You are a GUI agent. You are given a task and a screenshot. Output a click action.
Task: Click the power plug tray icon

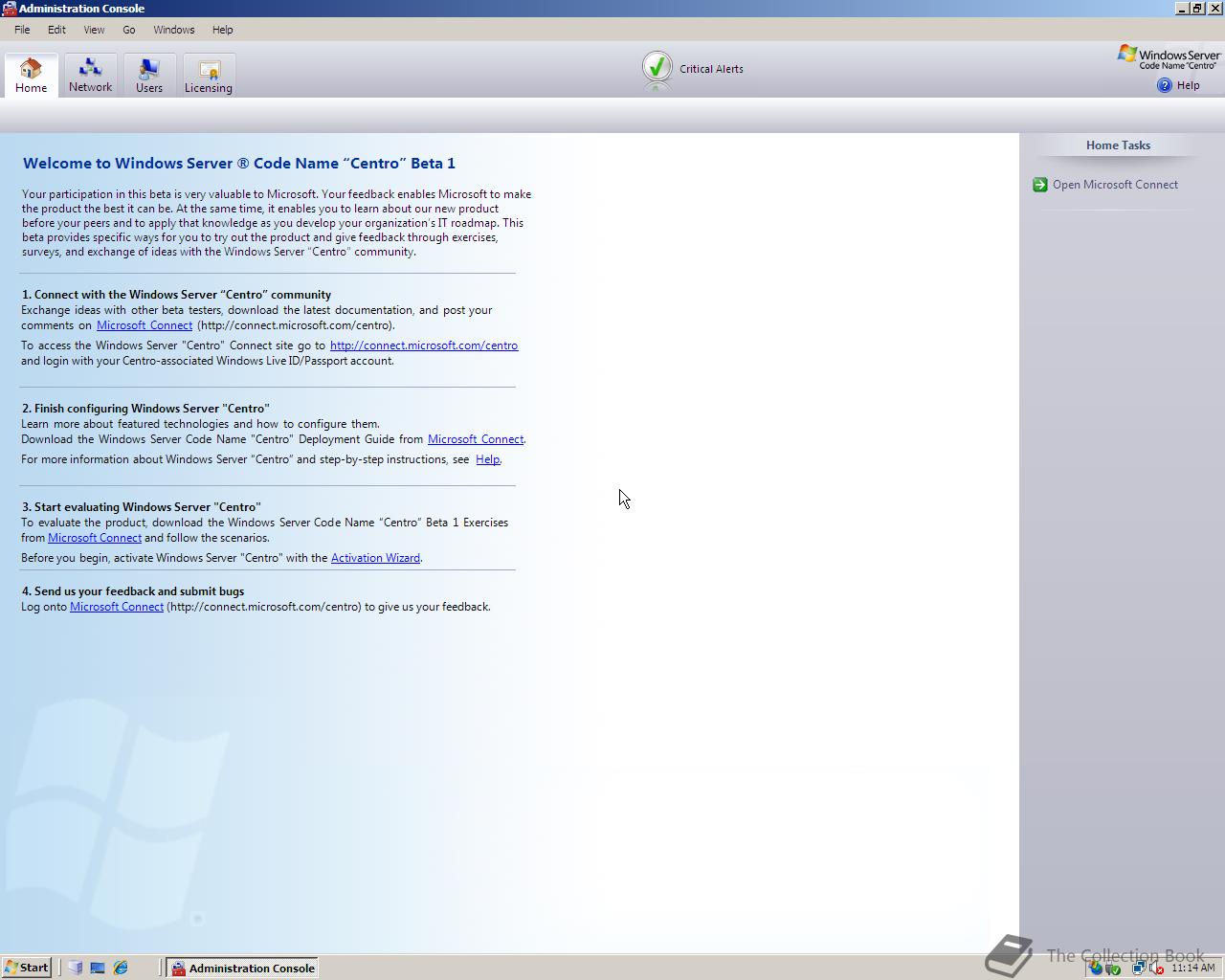pos(1113,968)
